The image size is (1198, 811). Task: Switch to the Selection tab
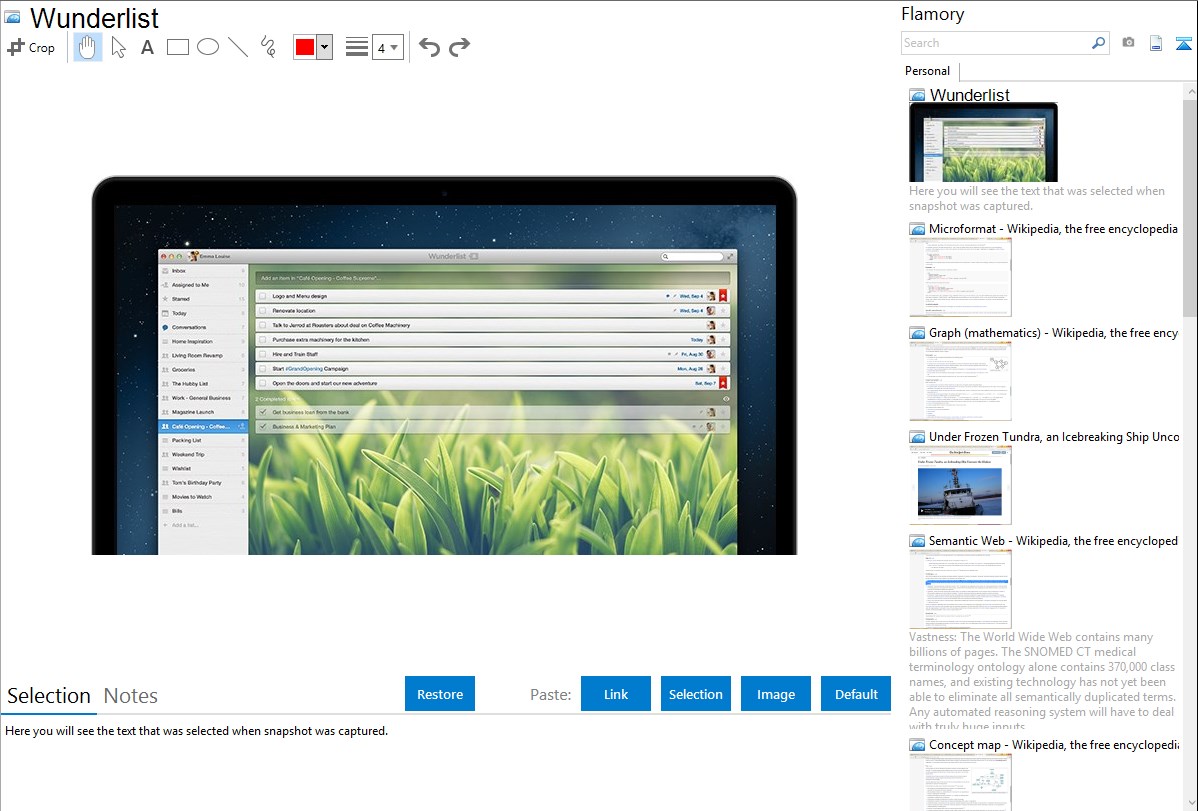click(49, 696)
